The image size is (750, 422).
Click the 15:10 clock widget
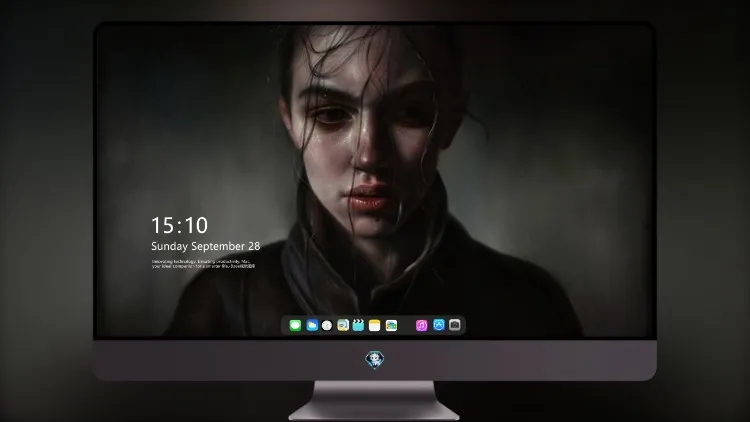[x=179, y=225]
